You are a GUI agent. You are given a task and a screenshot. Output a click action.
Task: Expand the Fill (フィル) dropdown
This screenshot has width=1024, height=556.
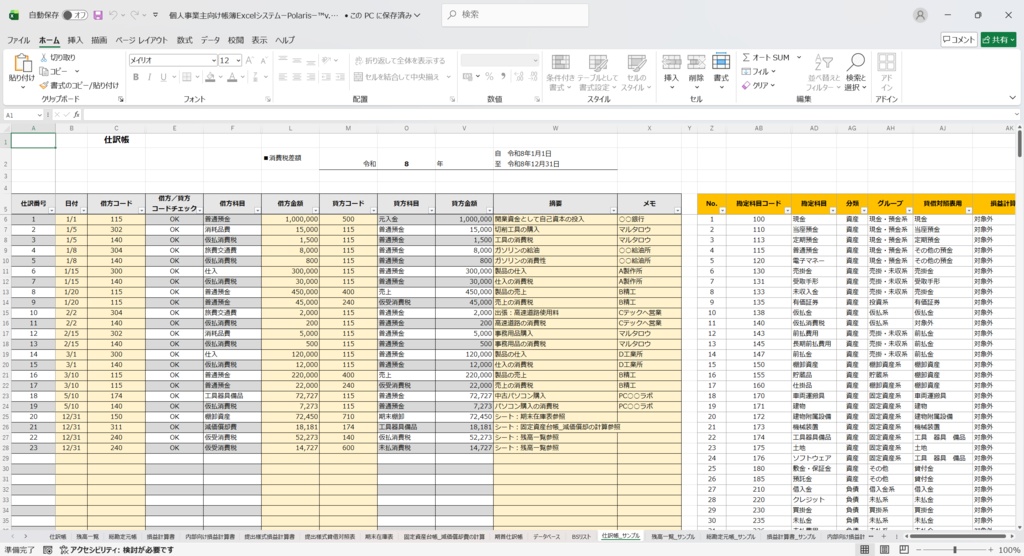coord(774,71)
